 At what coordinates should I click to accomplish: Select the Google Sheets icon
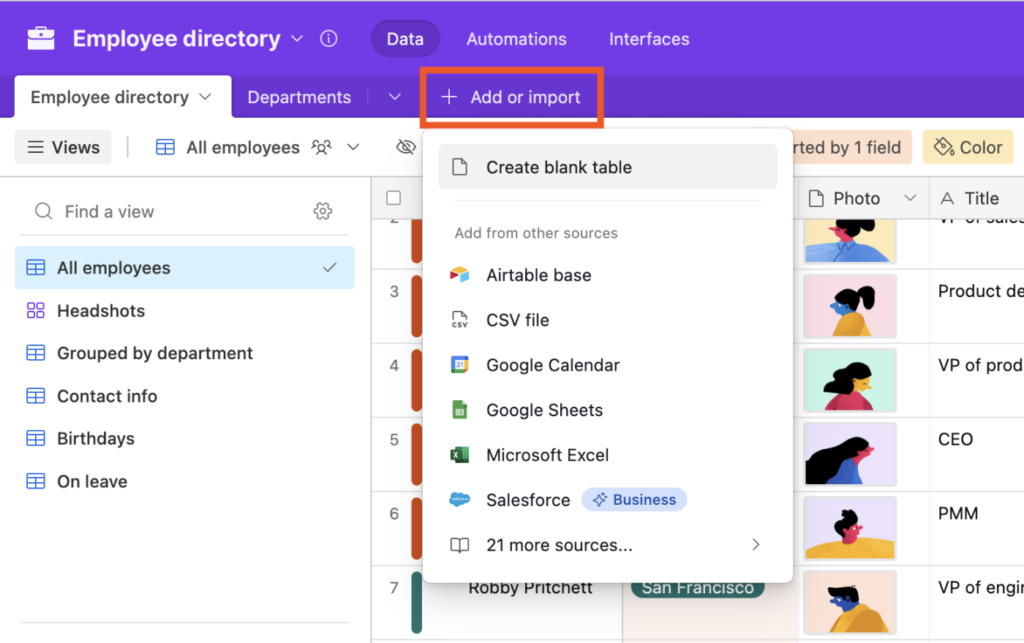click(x=460, y=410)
